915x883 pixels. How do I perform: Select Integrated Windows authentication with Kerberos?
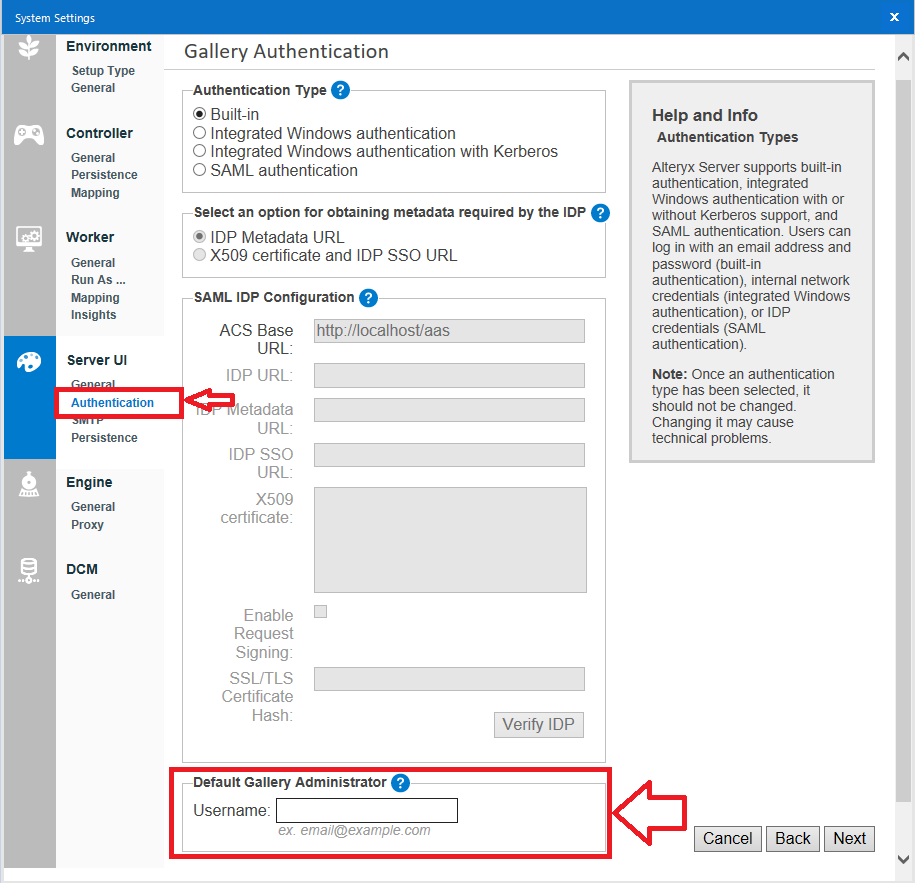[198, 151]
